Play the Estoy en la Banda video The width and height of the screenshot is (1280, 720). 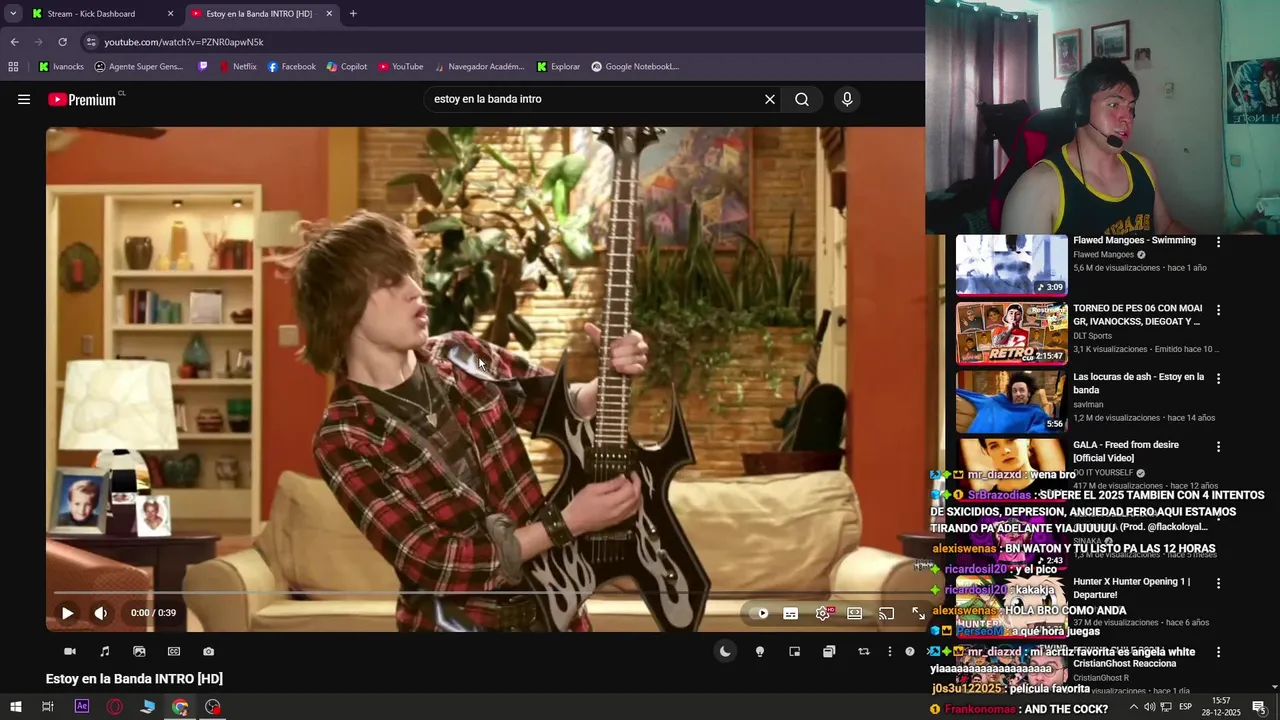pyautogui.click(x=67, y=613)
